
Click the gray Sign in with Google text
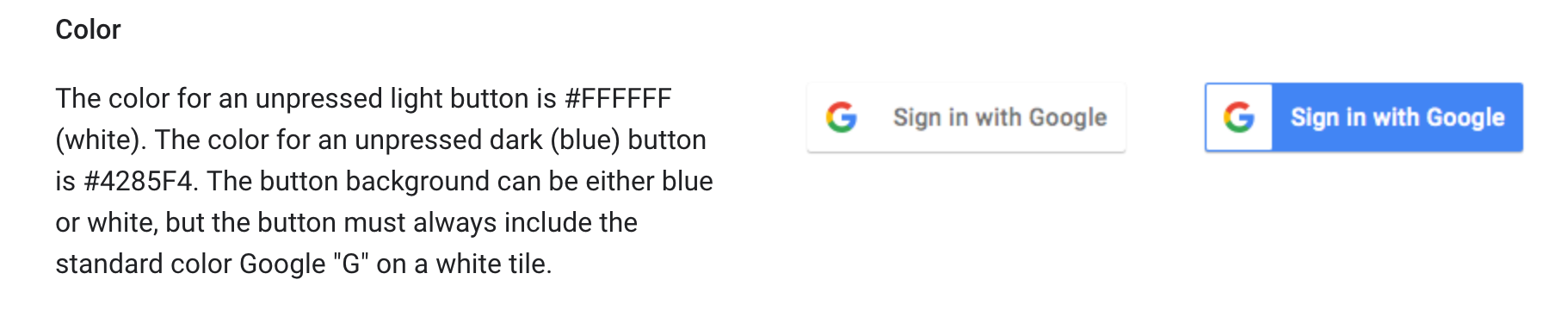(x=1000, y=117)
